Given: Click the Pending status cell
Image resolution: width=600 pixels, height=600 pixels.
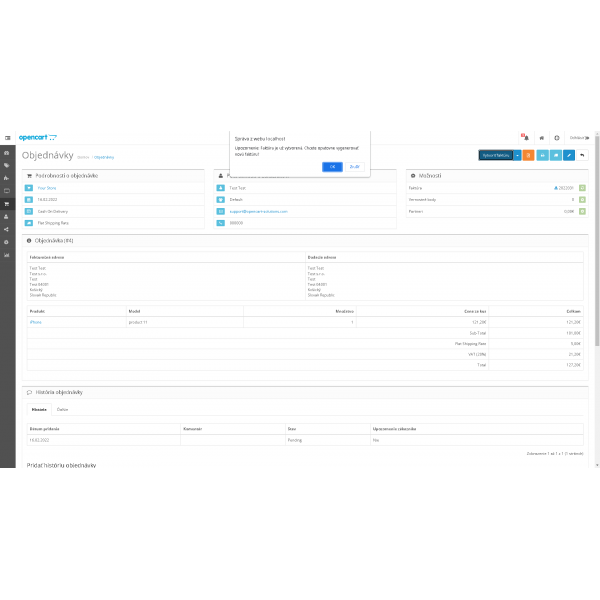Looking at the screenshot, I should (x=328, y=440).
